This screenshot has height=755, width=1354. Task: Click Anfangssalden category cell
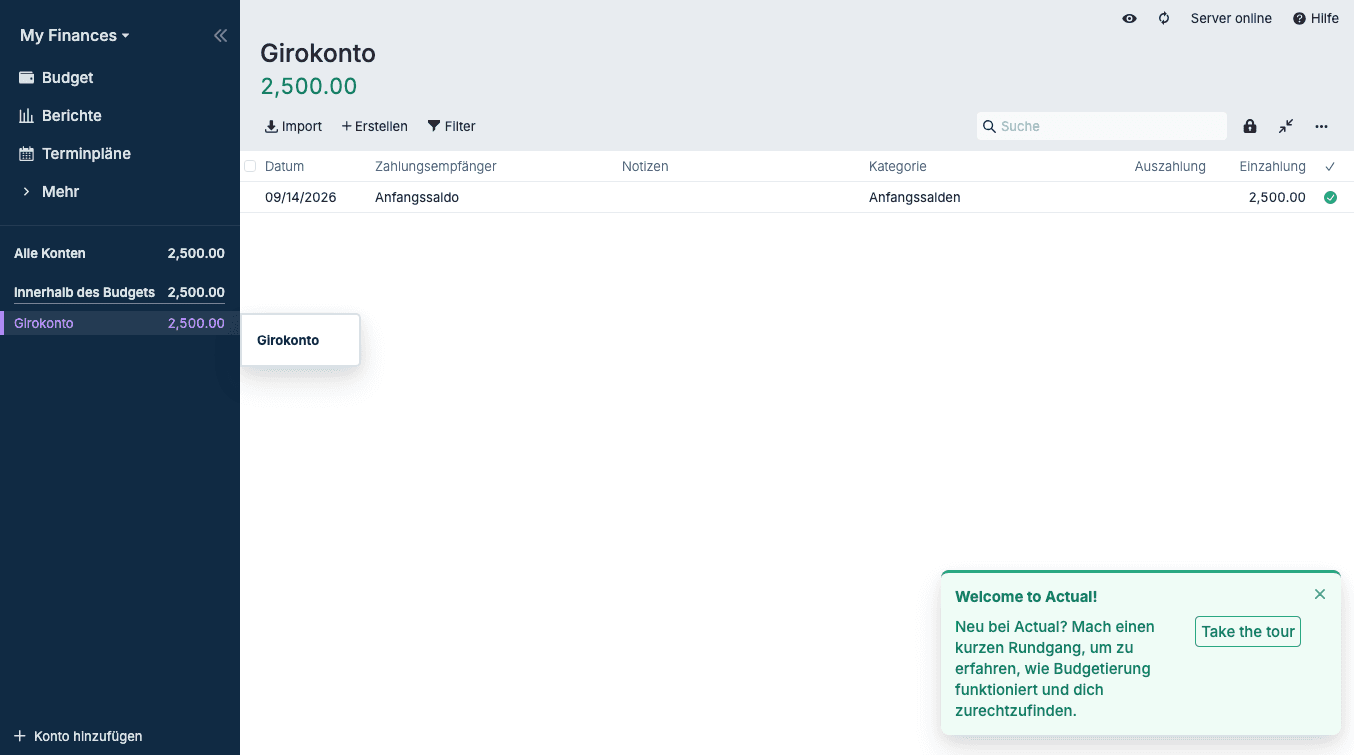pyautogui.click(x=987, y=197)
